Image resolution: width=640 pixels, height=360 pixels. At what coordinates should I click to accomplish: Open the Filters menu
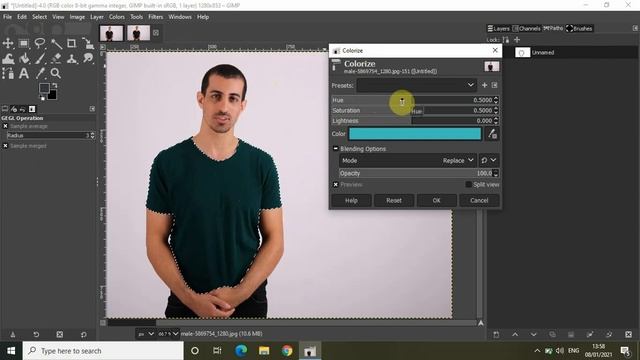pyautogui.click(x=156, y=17)
